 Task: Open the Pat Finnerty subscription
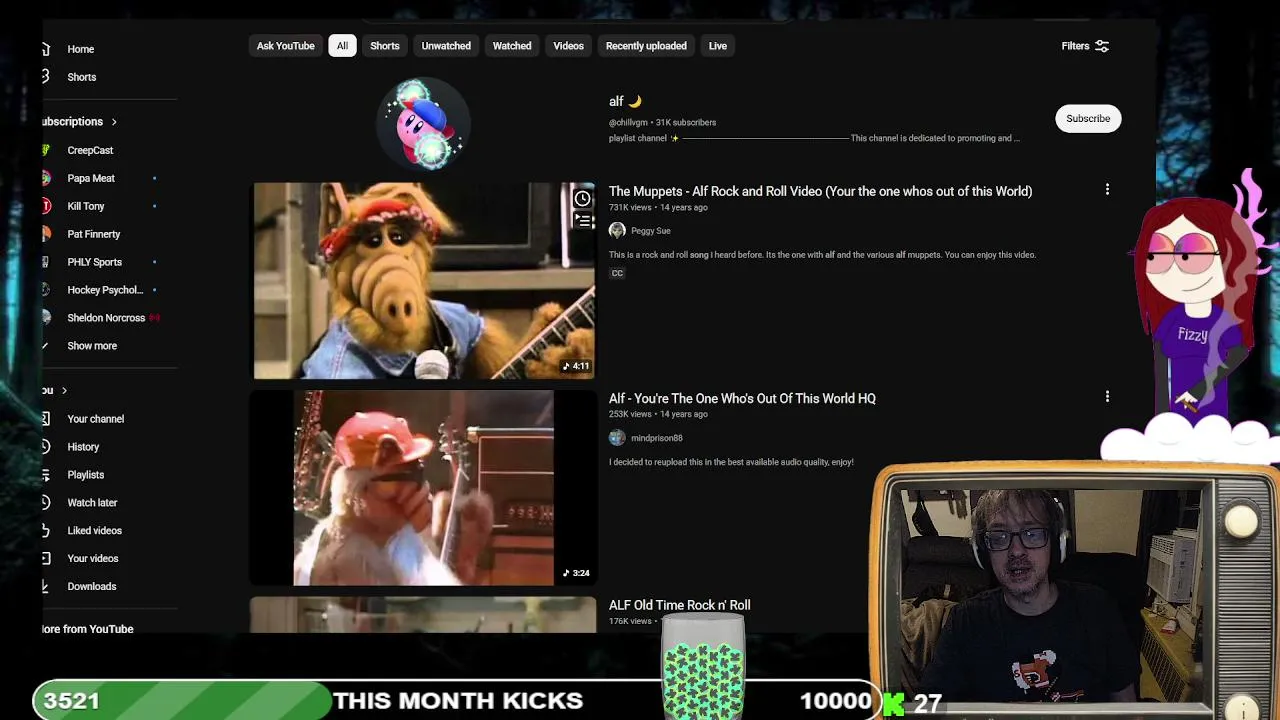point(94,234)
